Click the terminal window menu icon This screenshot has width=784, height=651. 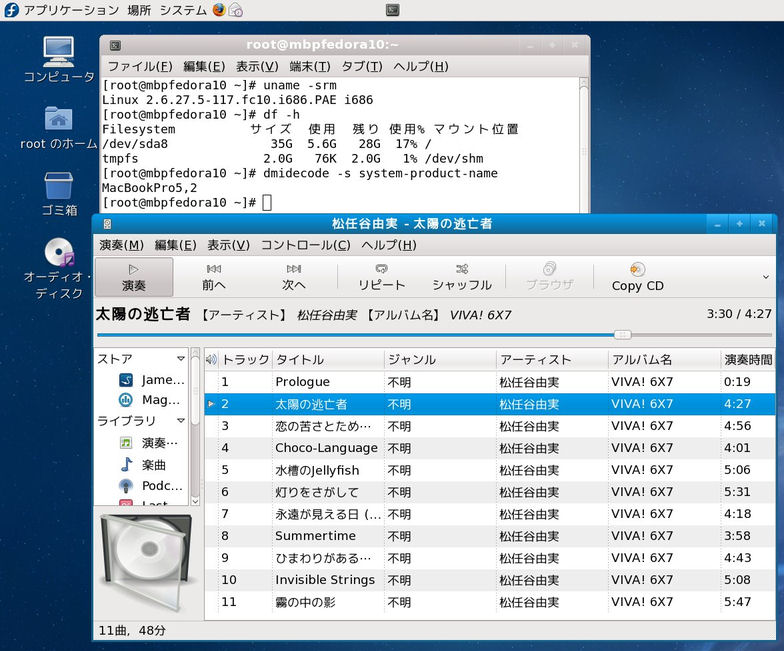point(115,46)
